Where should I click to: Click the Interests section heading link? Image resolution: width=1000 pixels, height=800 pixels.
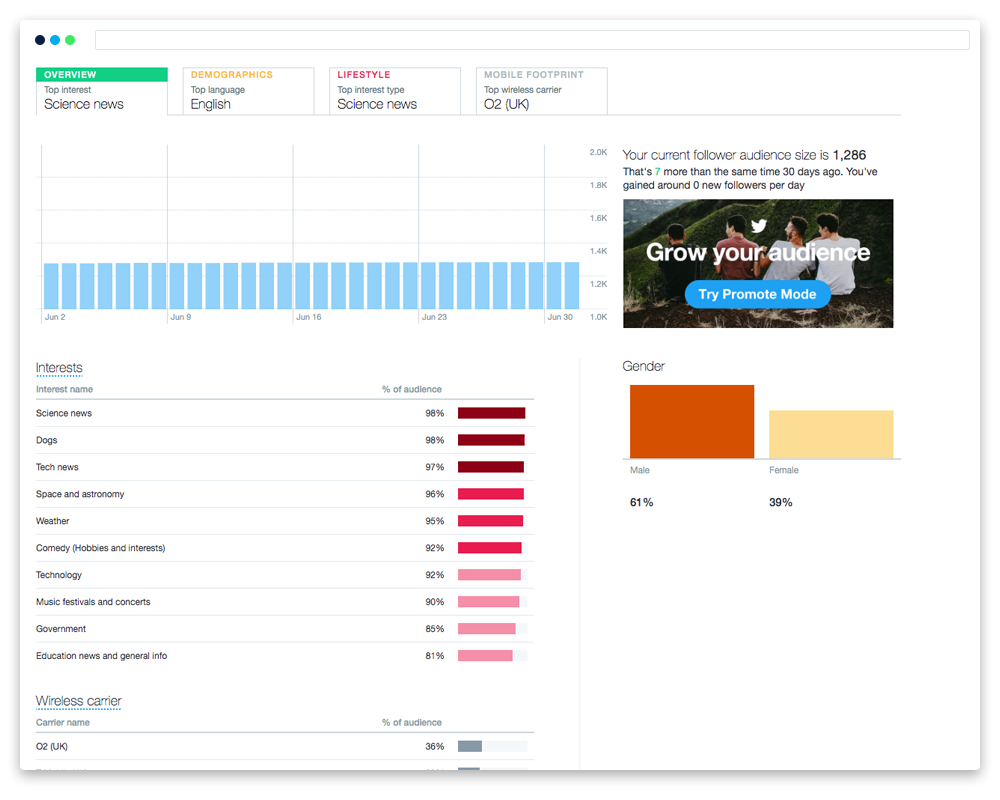pyautogui.click(x=59, y=368)
